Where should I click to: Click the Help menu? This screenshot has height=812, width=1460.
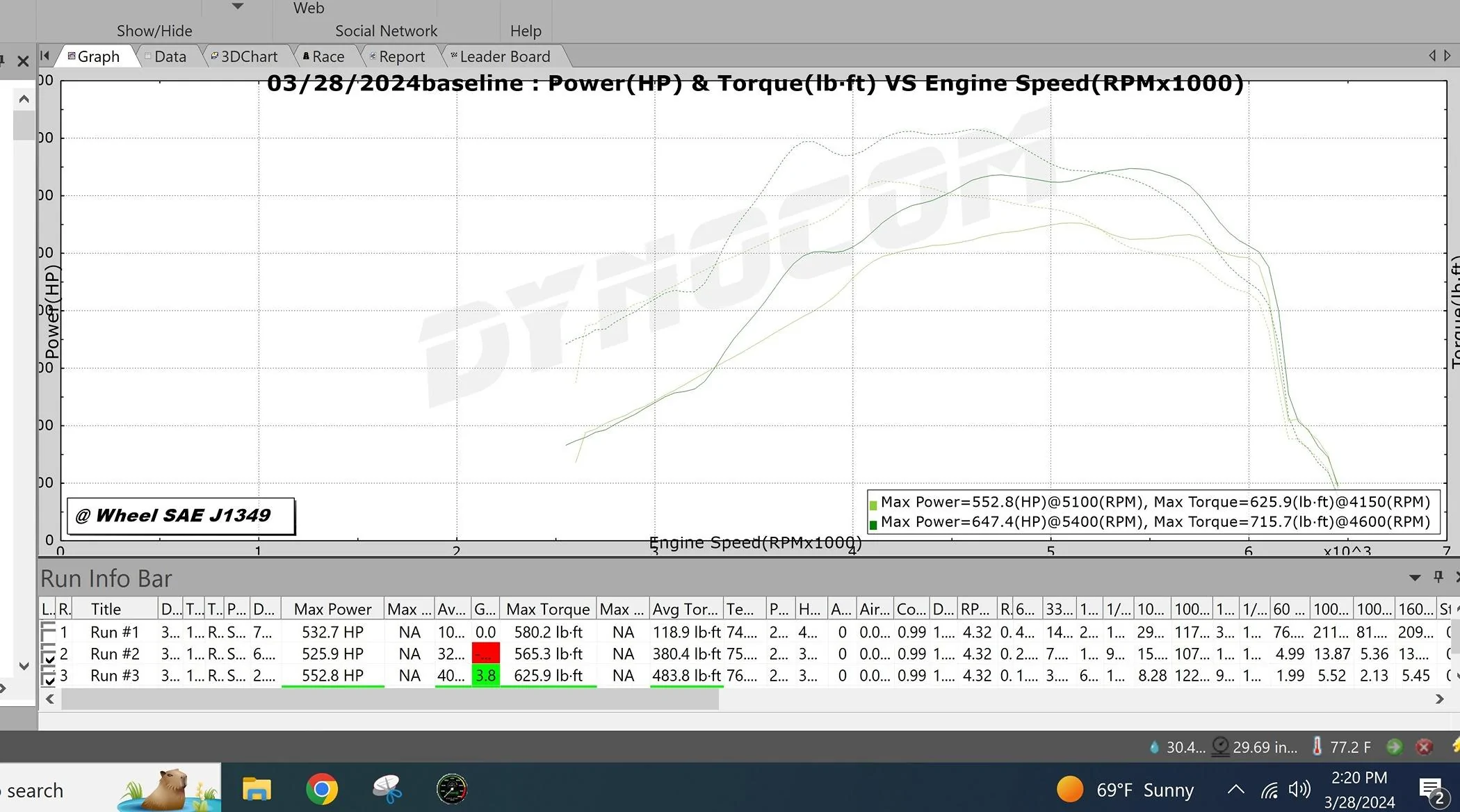[526, 31]
